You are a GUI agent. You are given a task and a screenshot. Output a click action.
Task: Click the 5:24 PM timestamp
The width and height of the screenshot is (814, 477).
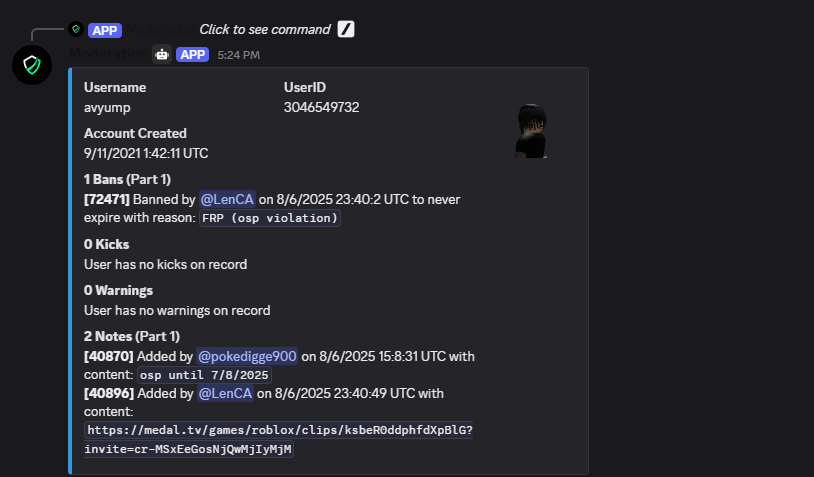point(238,55)
